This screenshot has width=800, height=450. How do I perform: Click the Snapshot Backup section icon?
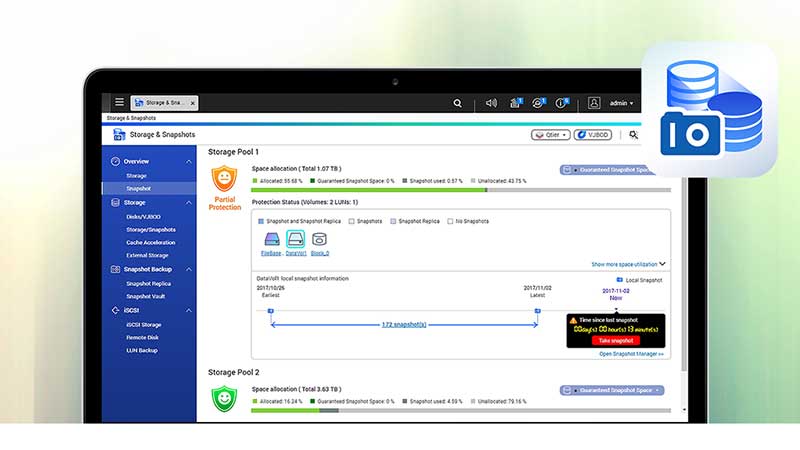115,269
